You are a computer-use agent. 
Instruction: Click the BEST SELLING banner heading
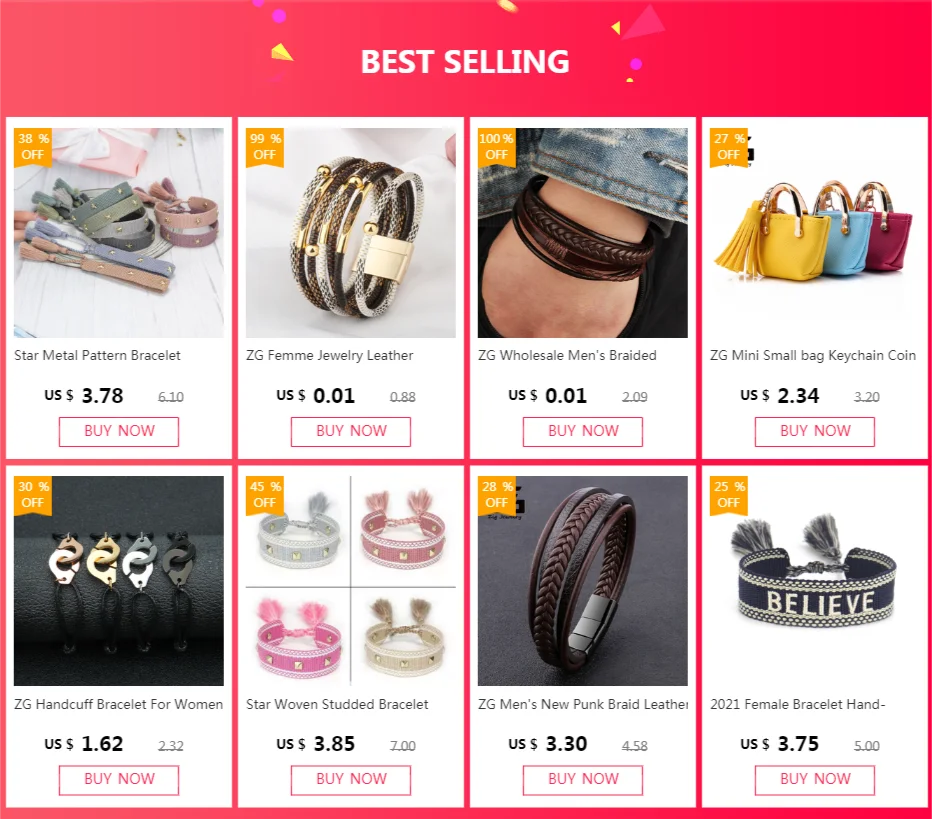pos(465,62)
